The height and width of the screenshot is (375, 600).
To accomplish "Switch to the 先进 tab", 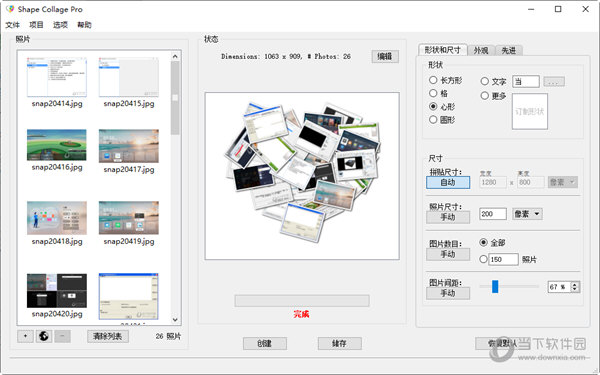I will pos(509,51).
